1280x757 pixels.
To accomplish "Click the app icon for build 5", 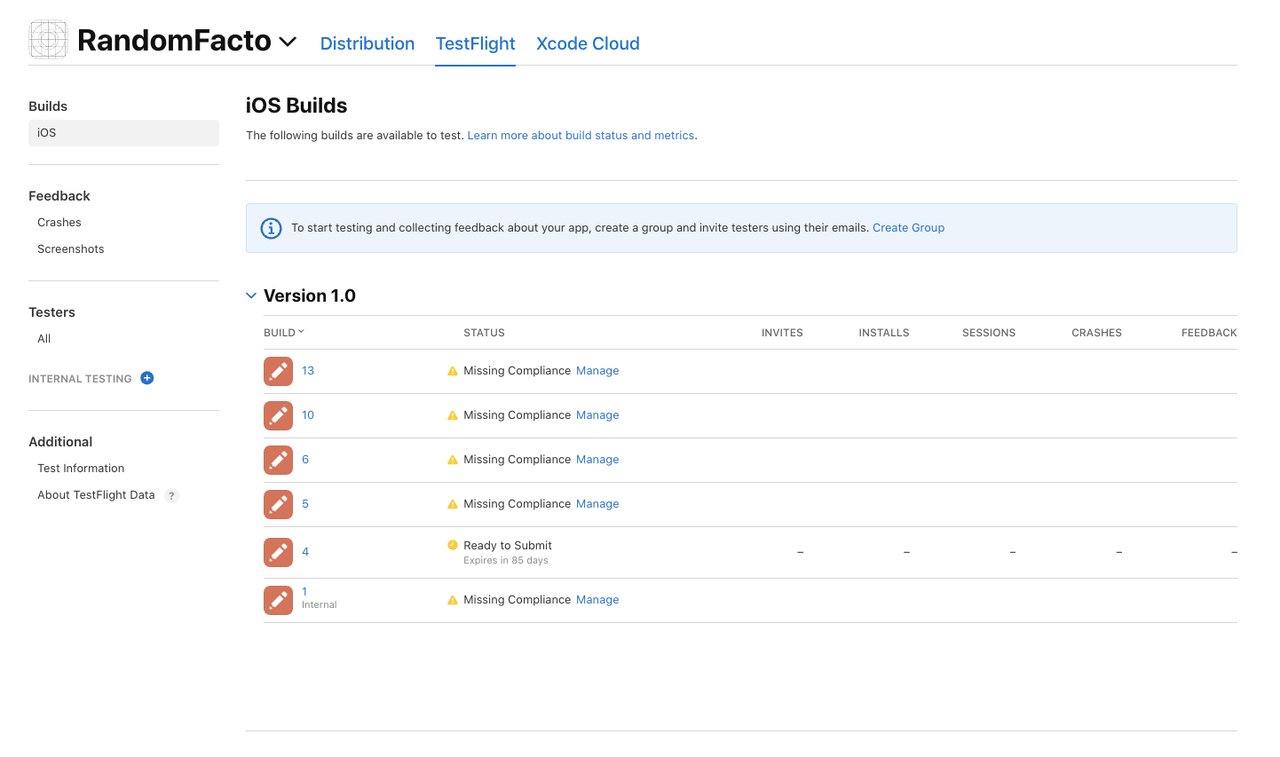I will tap(278, 504).
